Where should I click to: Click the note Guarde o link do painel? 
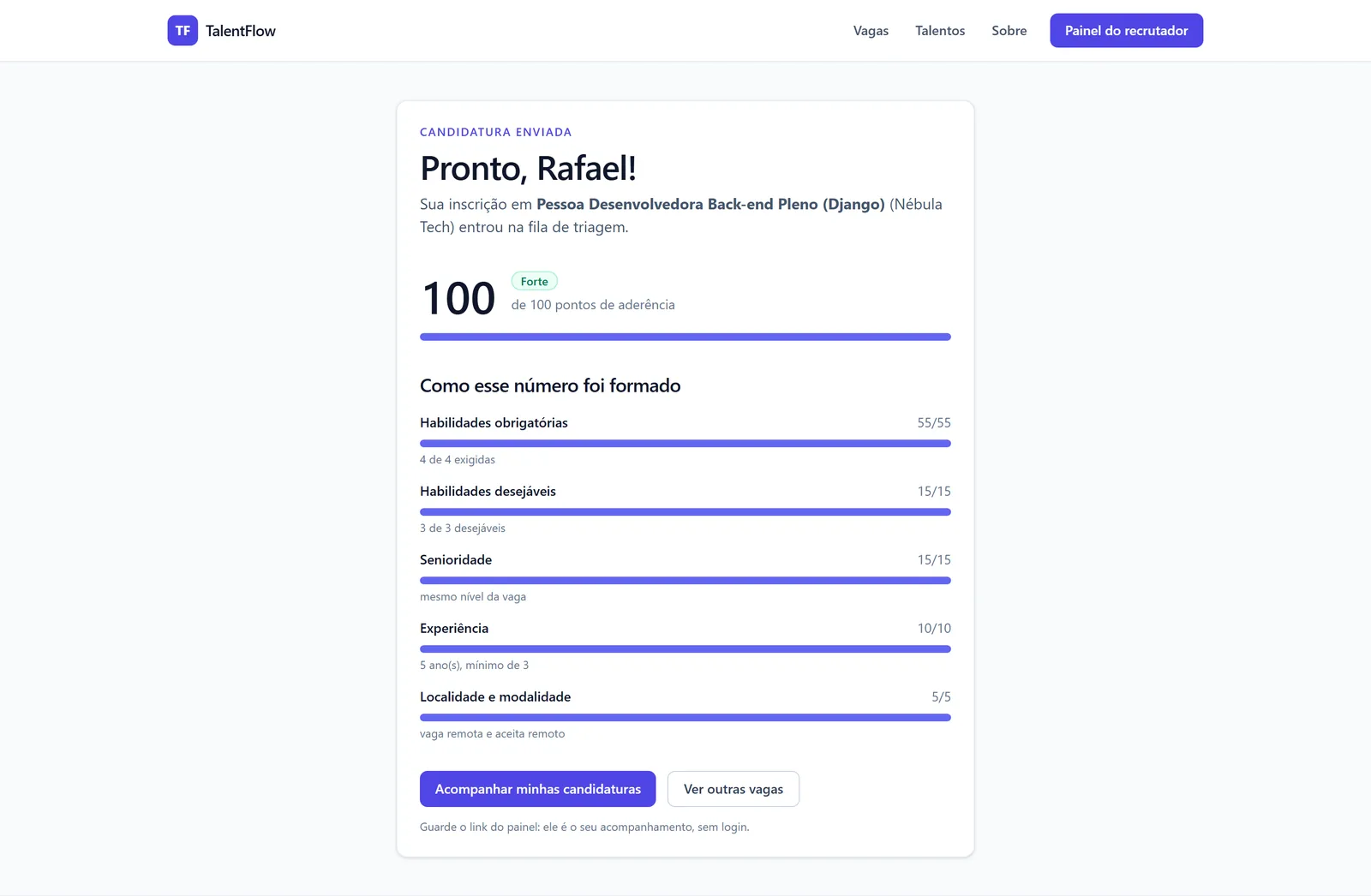point(584,827)
